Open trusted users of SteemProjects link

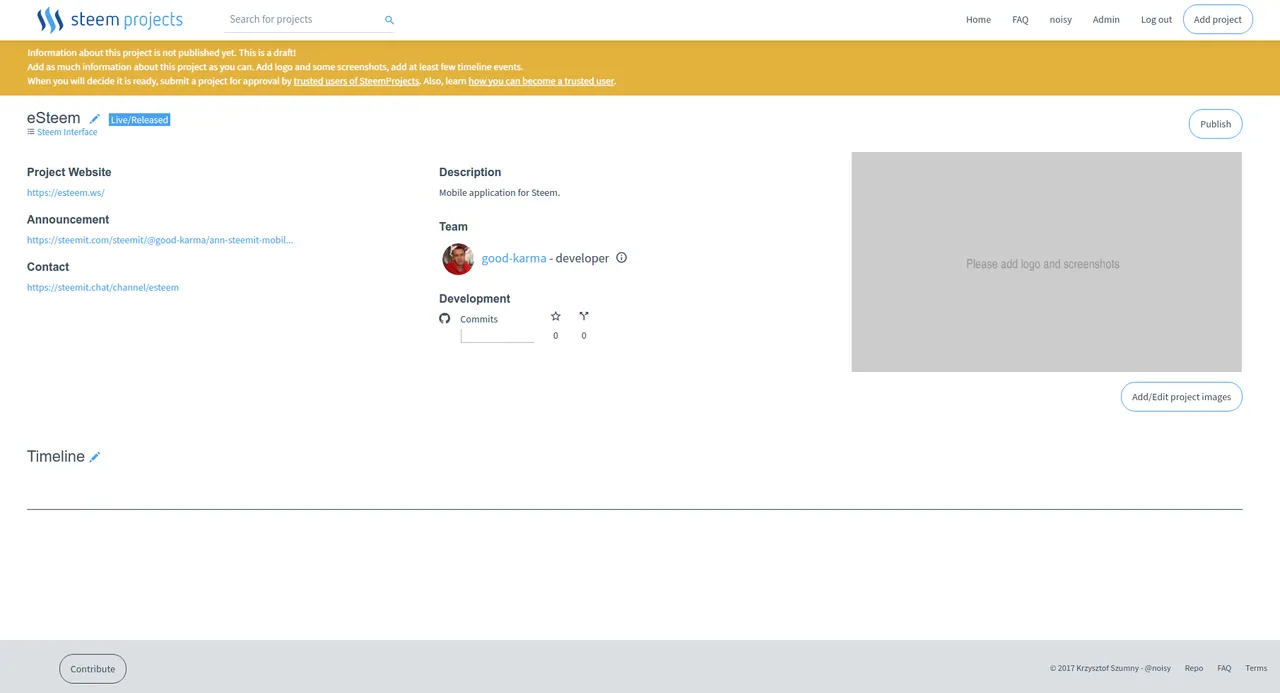(x=356, y=81)
